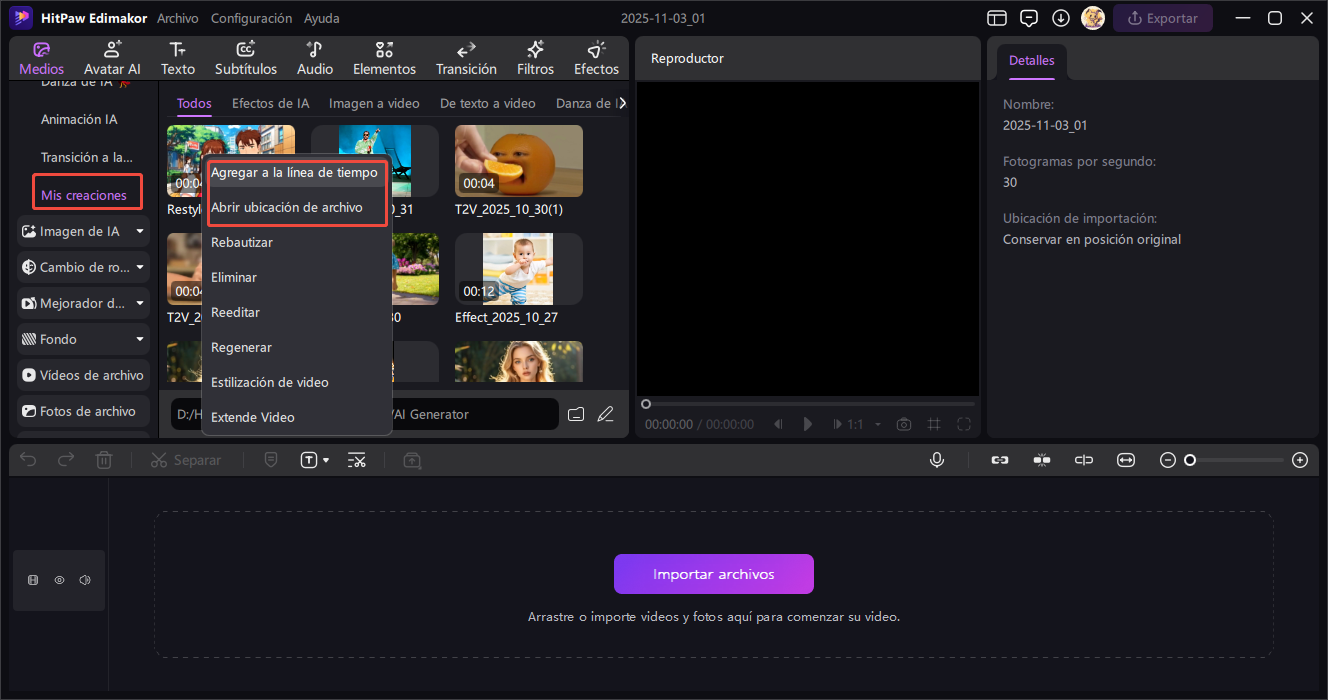Image resolution: width=1328 pixels, height=700 pixels.
Task: Click the Exportar button
Action: coord(1162,18)
